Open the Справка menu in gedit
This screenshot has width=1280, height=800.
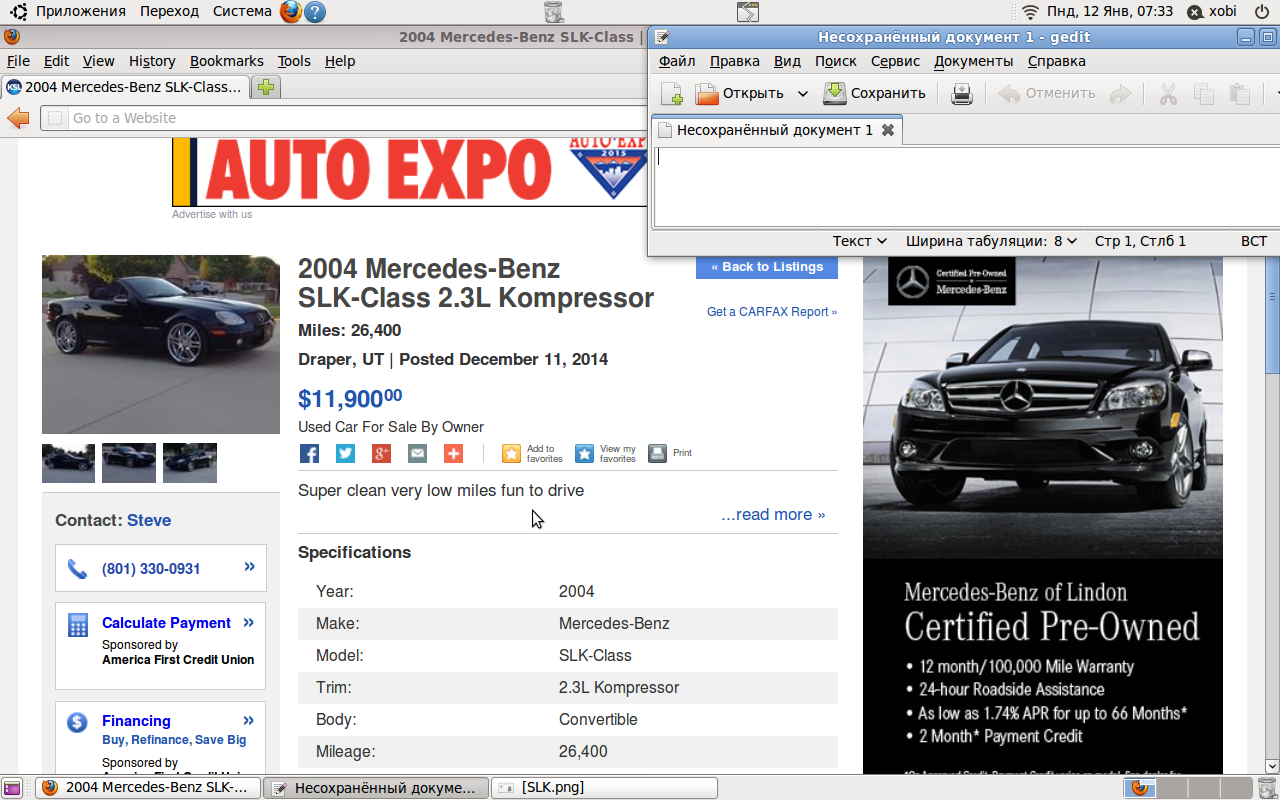click(1056, 61)
